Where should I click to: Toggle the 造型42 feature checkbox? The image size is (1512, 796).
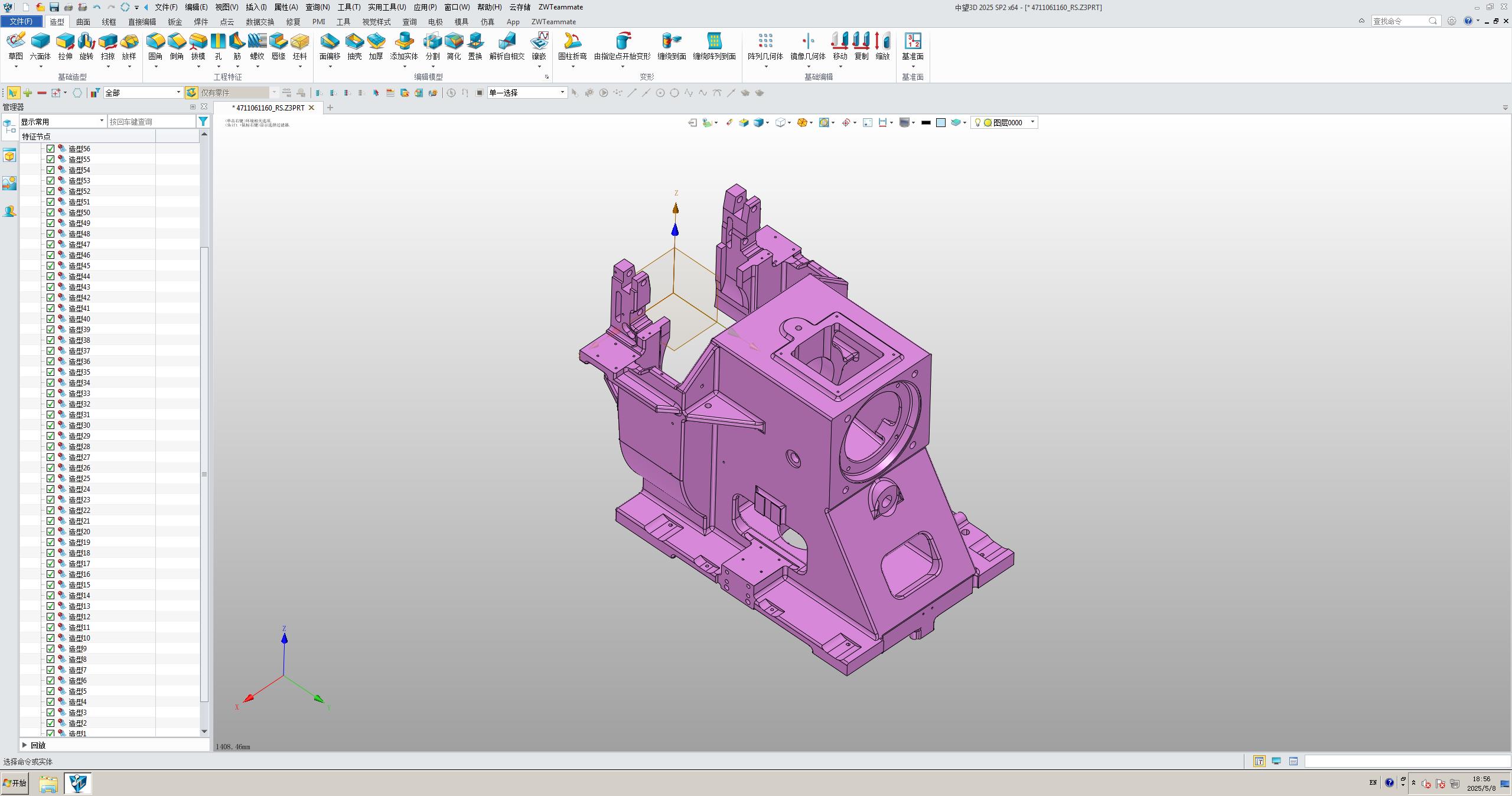tap(50, 298)
